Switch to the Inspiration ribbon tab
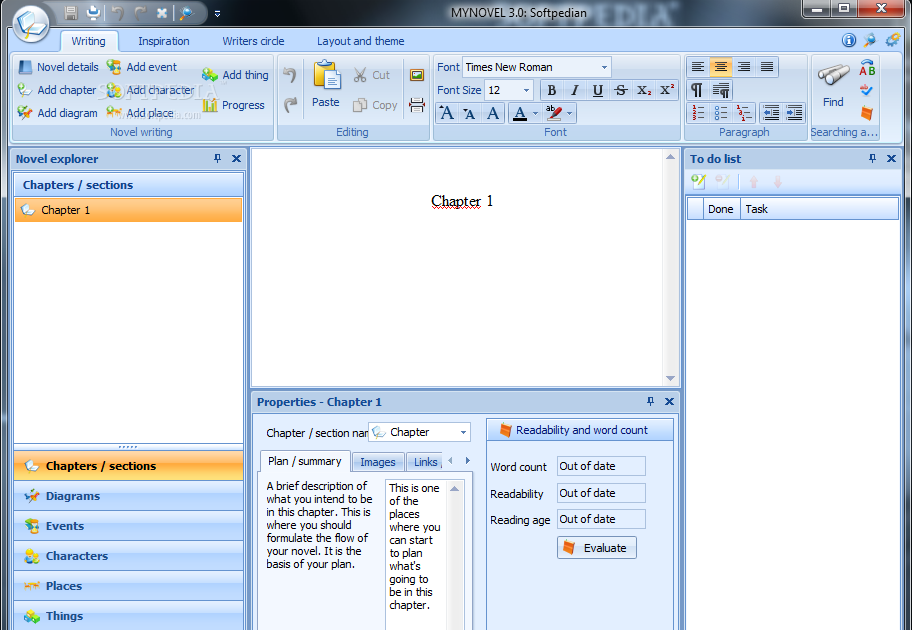The height and width of the screenshot is (630, 912). tap(163, 41)
